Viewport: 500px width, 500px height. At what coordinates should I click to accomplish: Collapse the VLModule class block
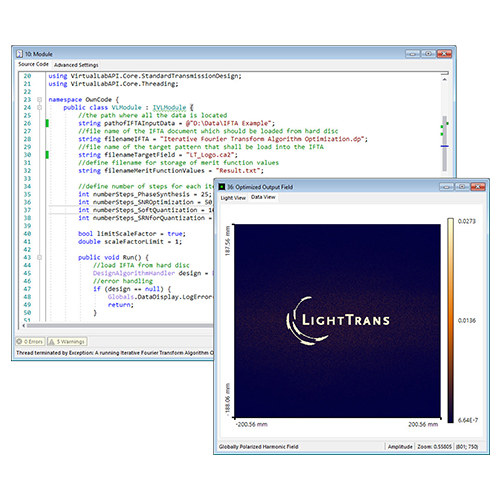click(x=40, y=107)
